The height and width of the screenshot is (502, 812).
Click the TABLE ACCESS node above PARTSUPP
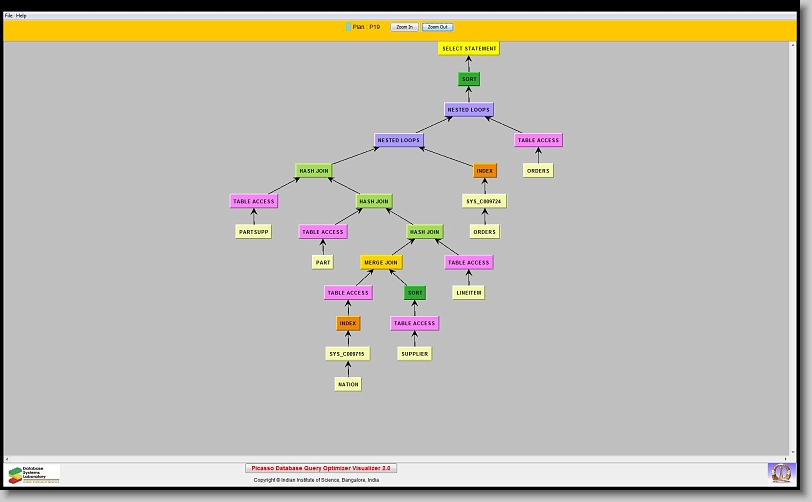click(253, 201)
